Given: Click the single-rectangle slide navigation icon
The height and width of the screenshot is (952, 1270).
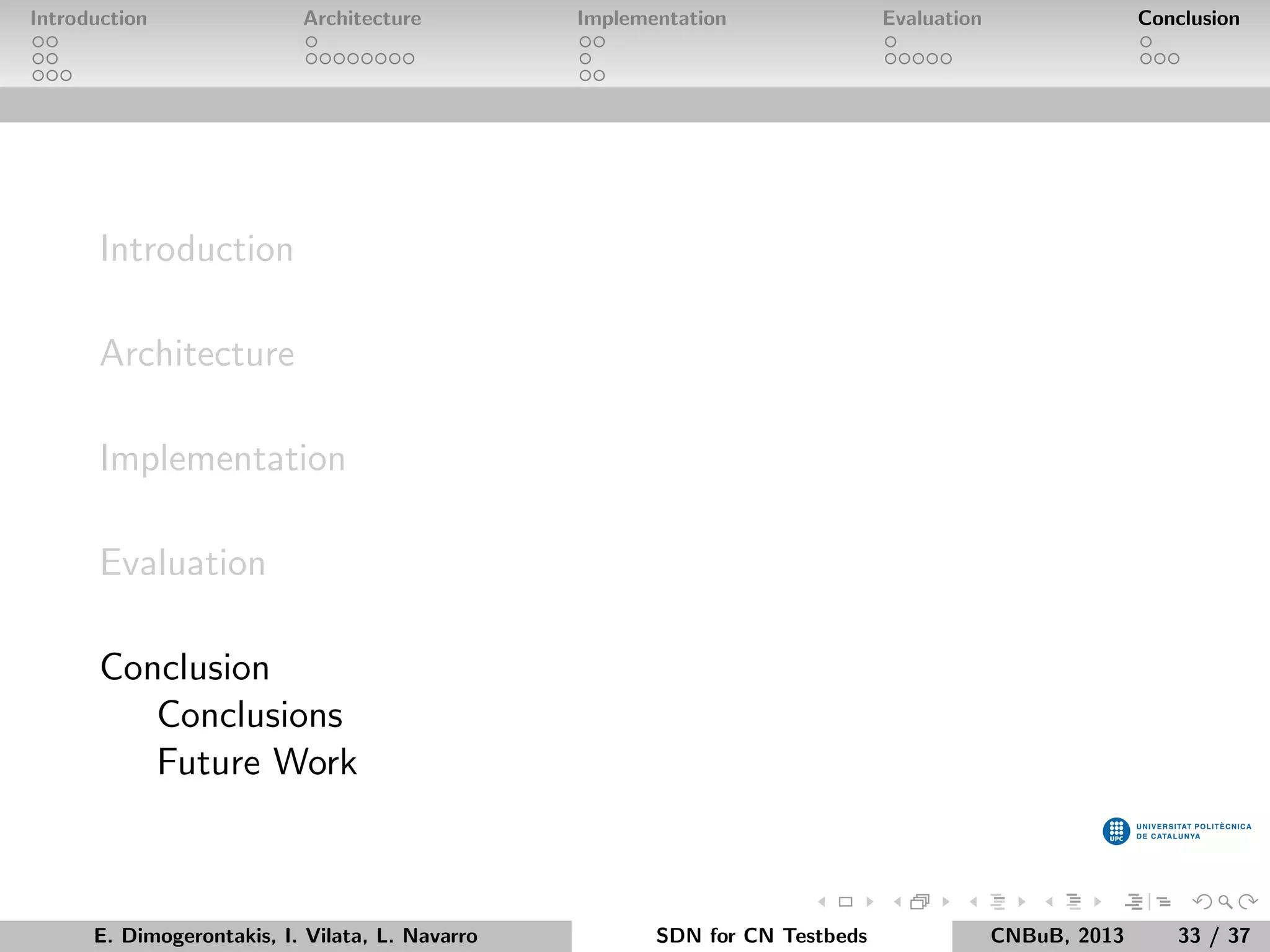Looking at the screenshot, I should point(845,902).
